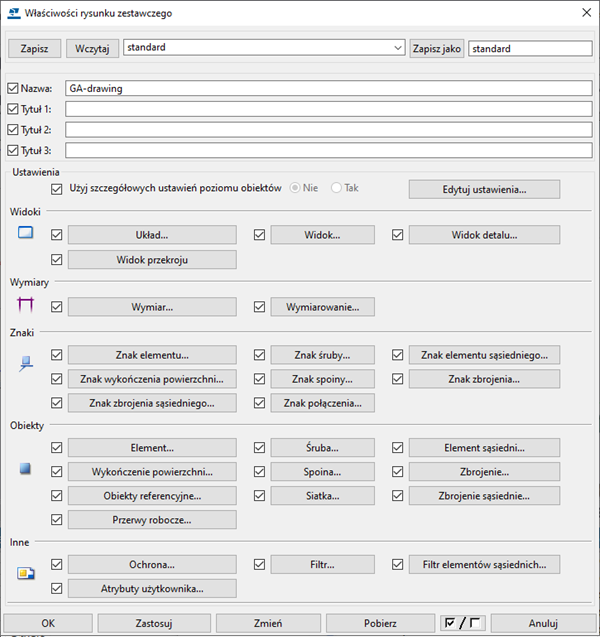The width and height of the screenshot is (600, 637).
Task: Click the Edytuj ustawienia... button
Action: tap(484, 189)
